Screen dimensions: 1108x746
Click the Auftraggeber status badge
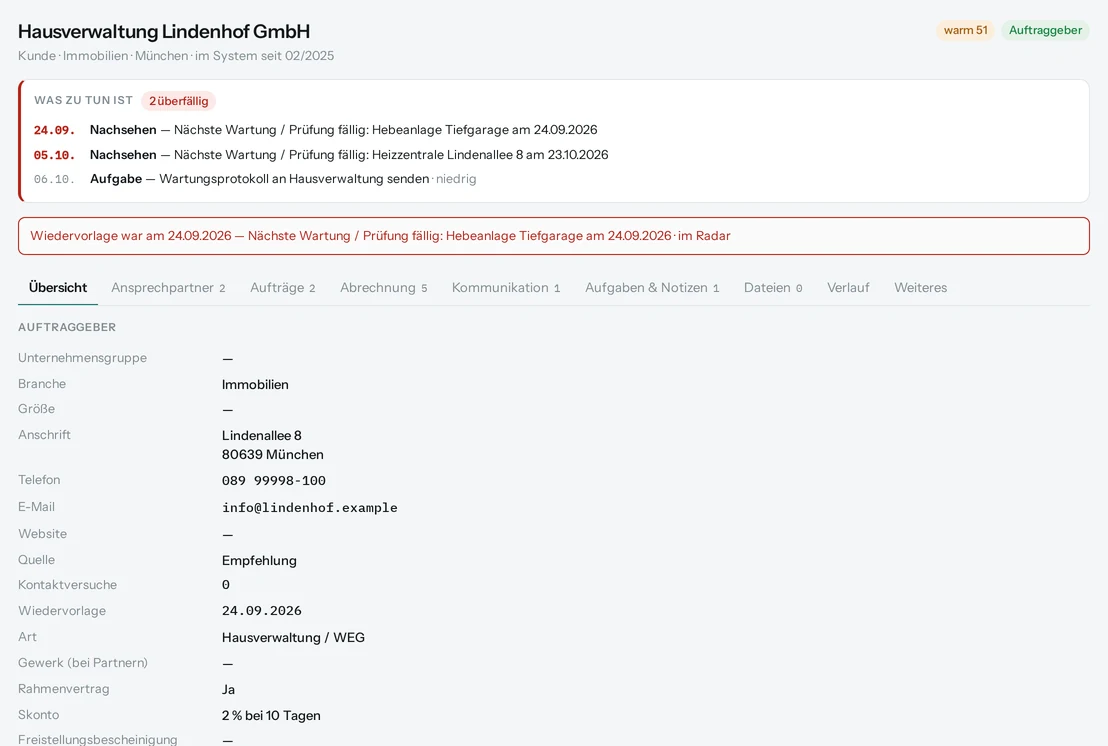pyautogui.click(x=1045, y=30)
